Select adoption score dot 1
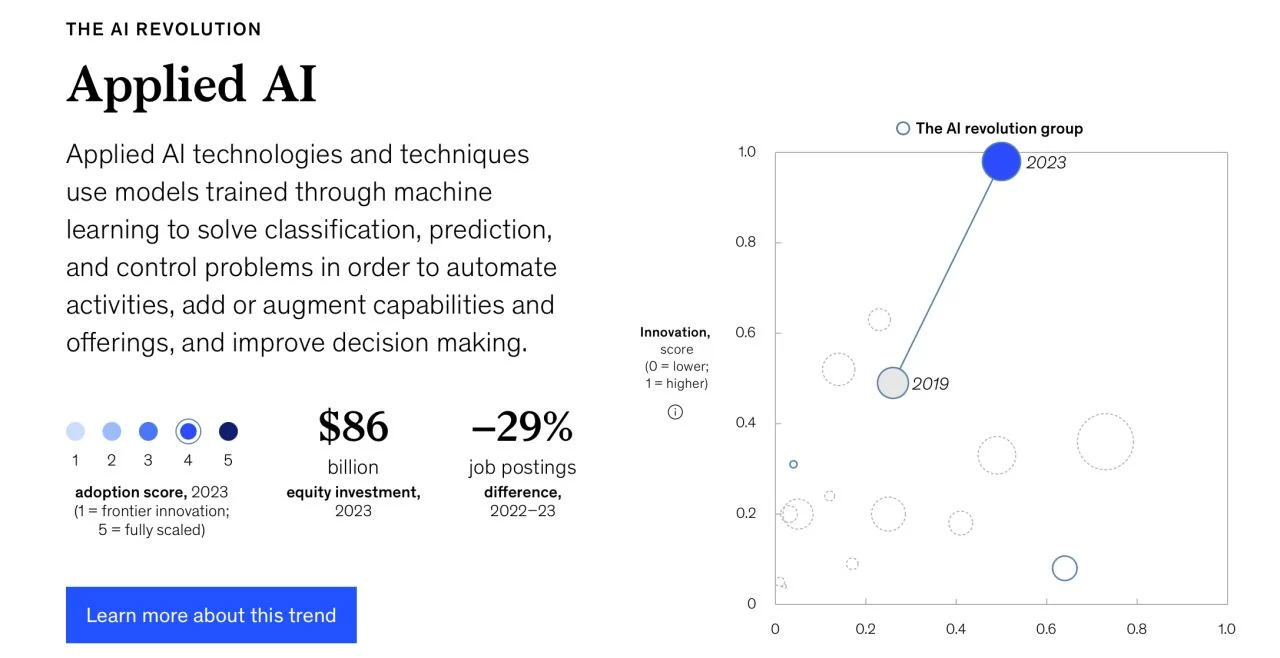 [75, 431]
